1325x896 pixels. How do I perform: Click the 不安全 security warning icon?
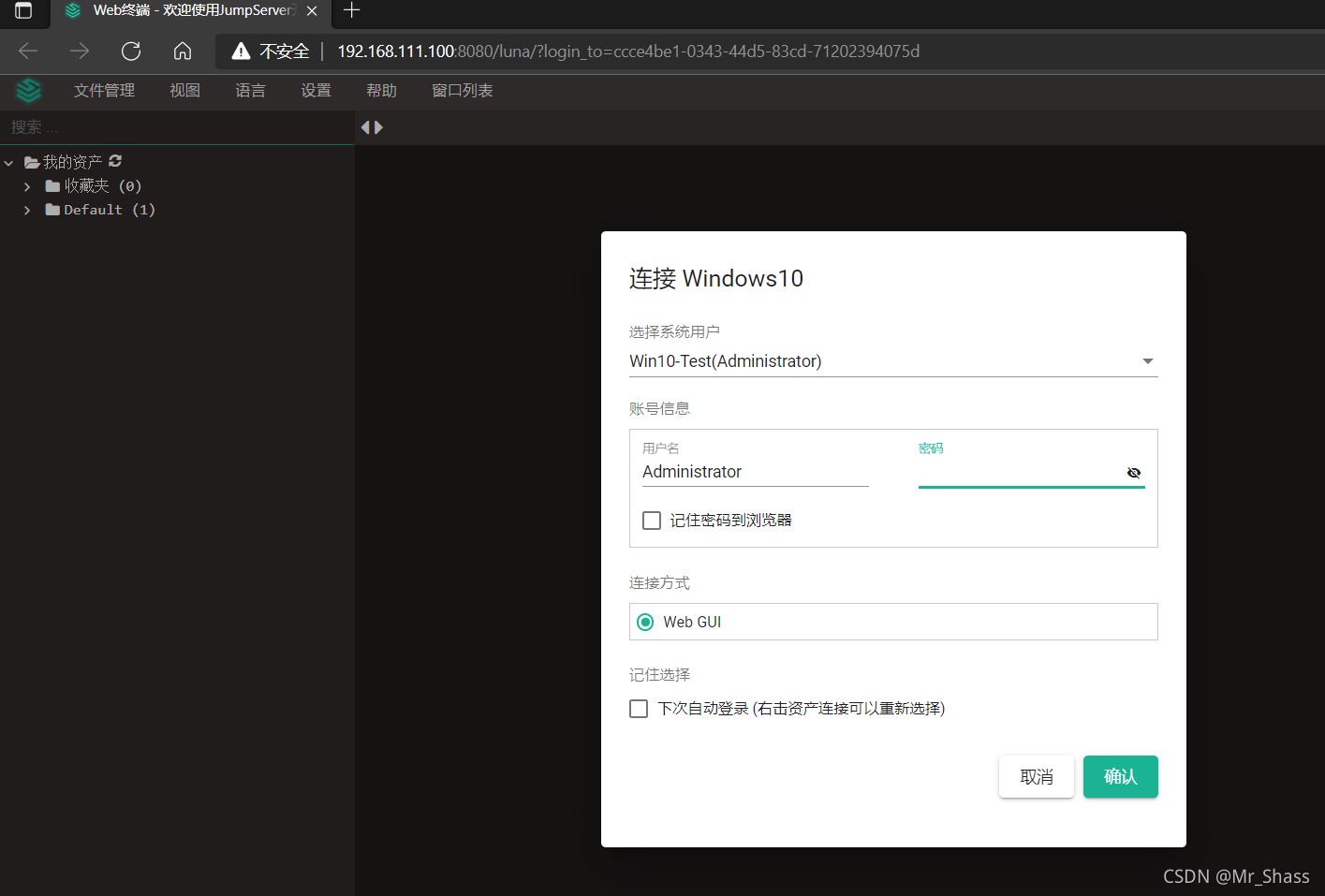(x=242, y=51)
